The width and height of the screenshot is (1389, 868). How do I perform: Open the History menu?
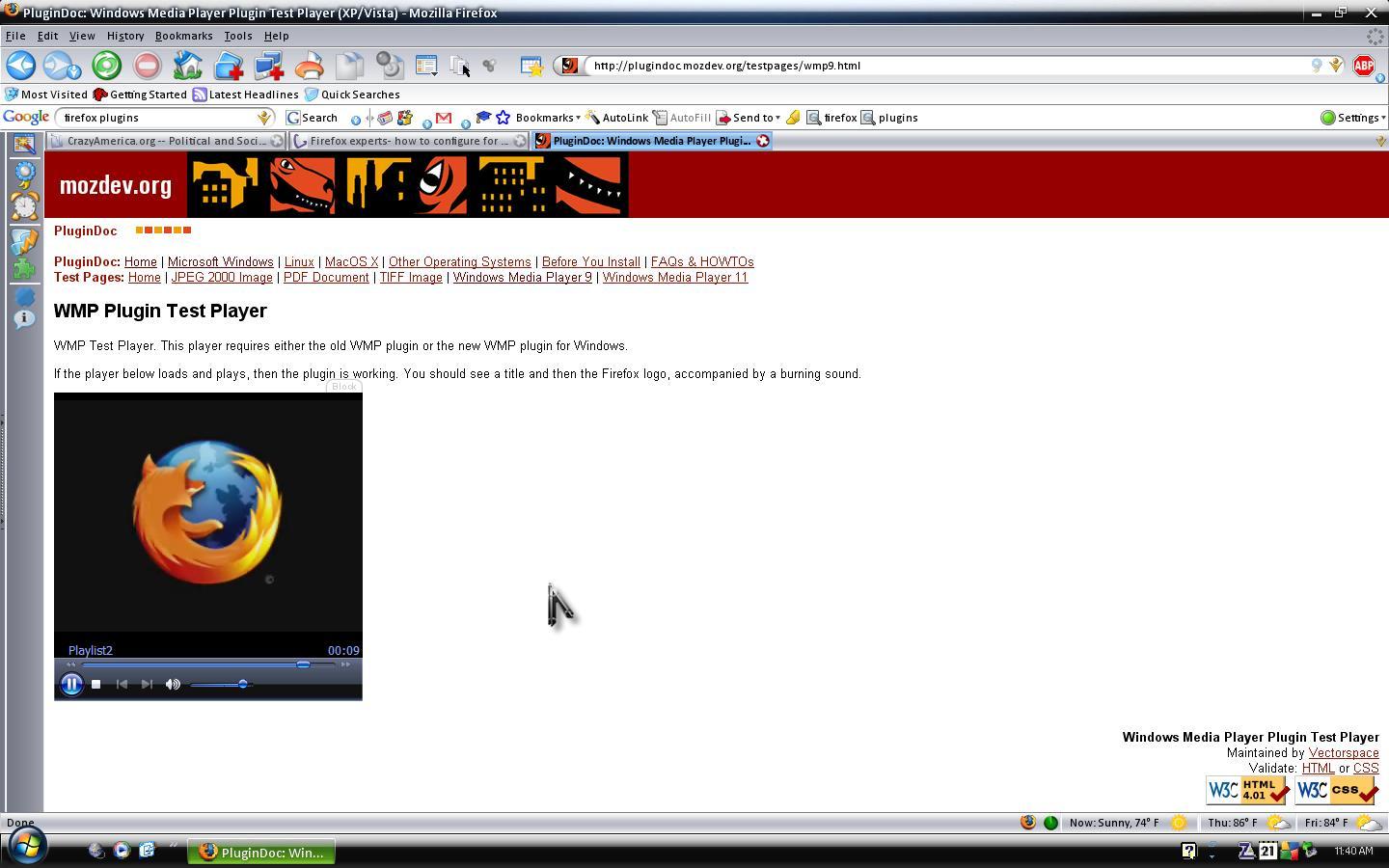click(x=125, y=36)
